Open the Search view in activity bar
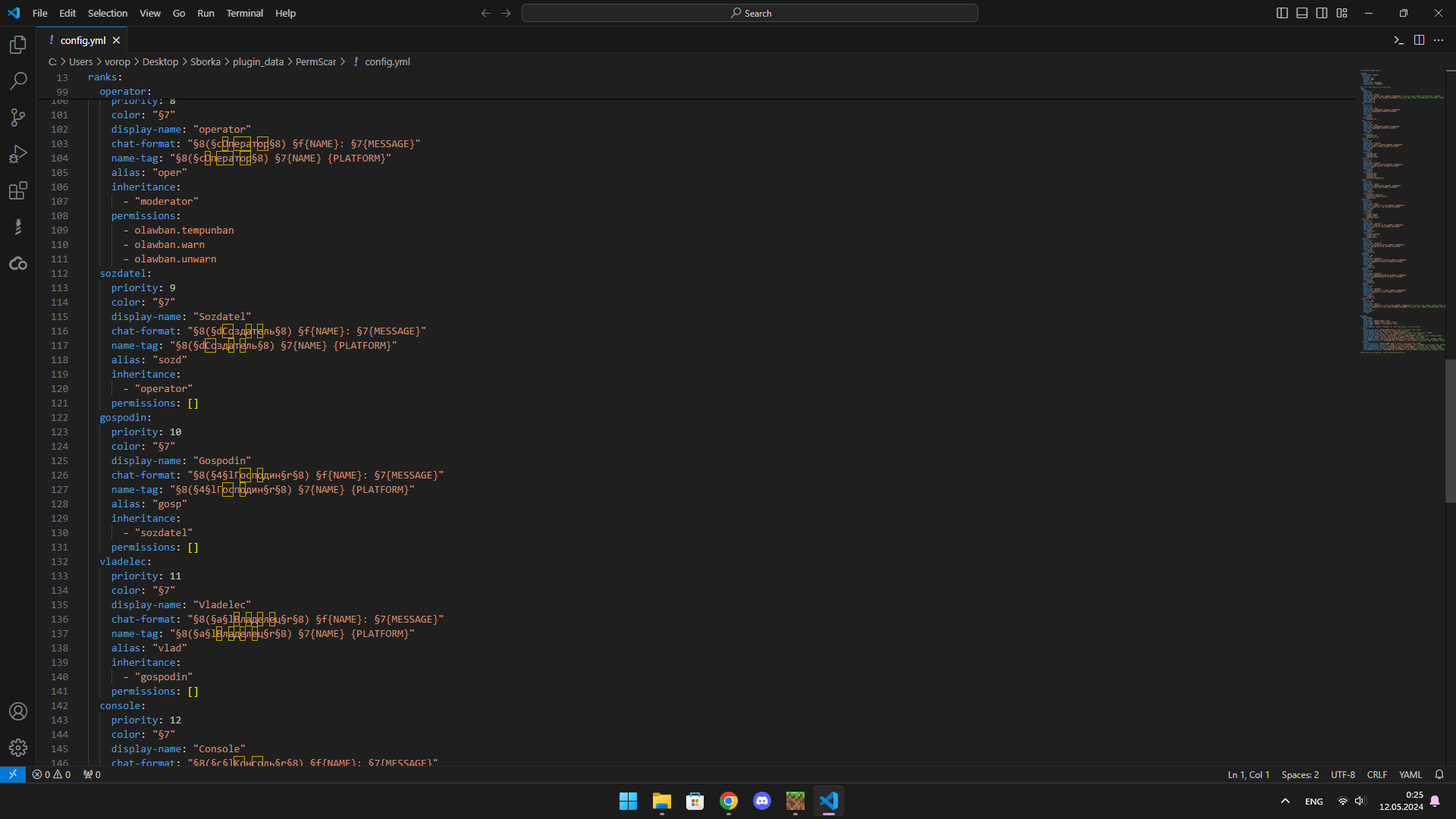1456x819 pixels. (x=18, y=80)
